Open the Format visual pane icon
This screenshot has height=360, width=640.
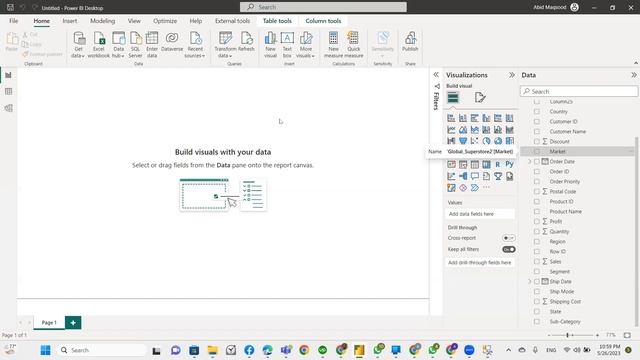(480, 98)
